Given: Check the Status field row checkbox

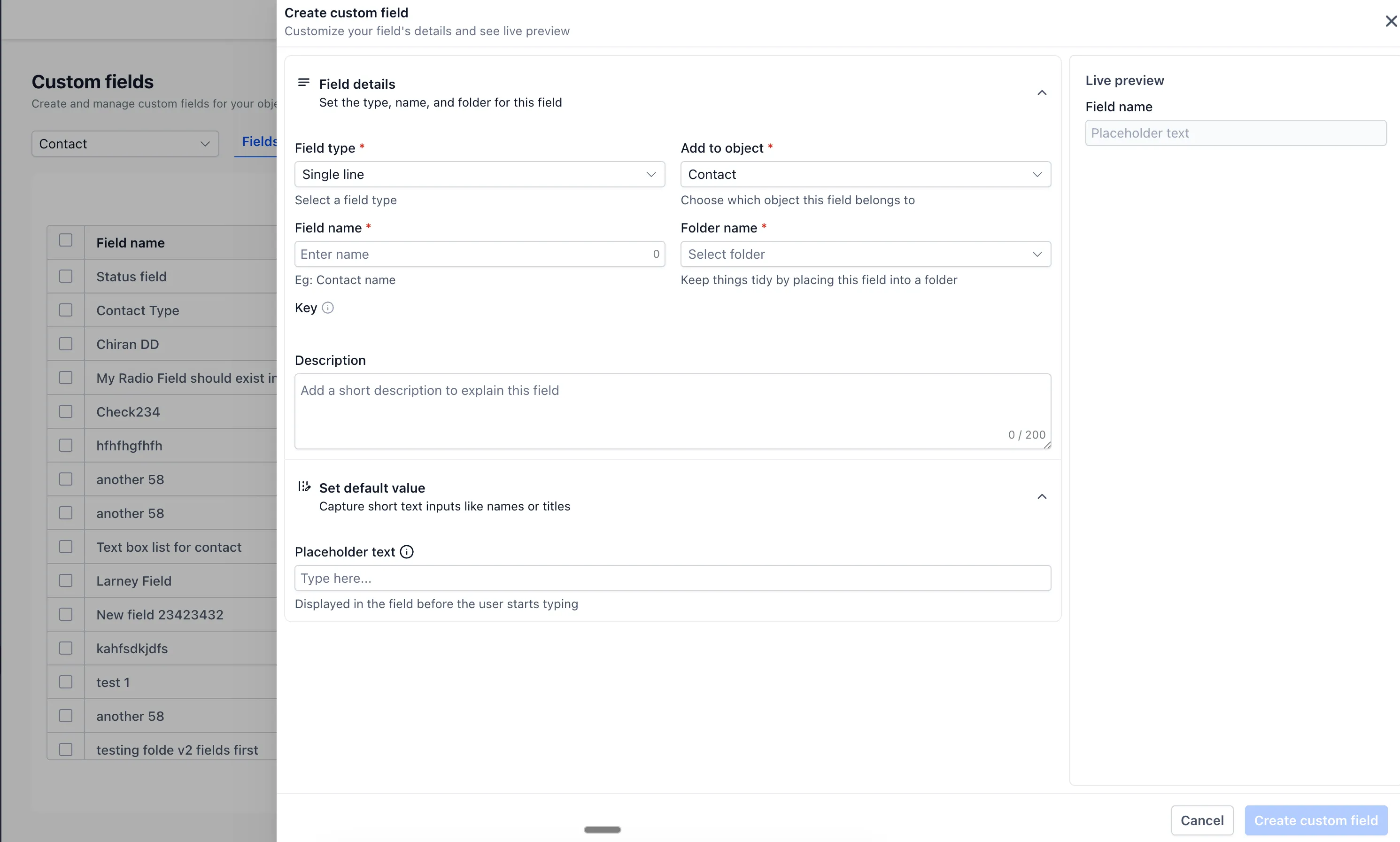Looking at the screenshot, I should pos(66,276).
